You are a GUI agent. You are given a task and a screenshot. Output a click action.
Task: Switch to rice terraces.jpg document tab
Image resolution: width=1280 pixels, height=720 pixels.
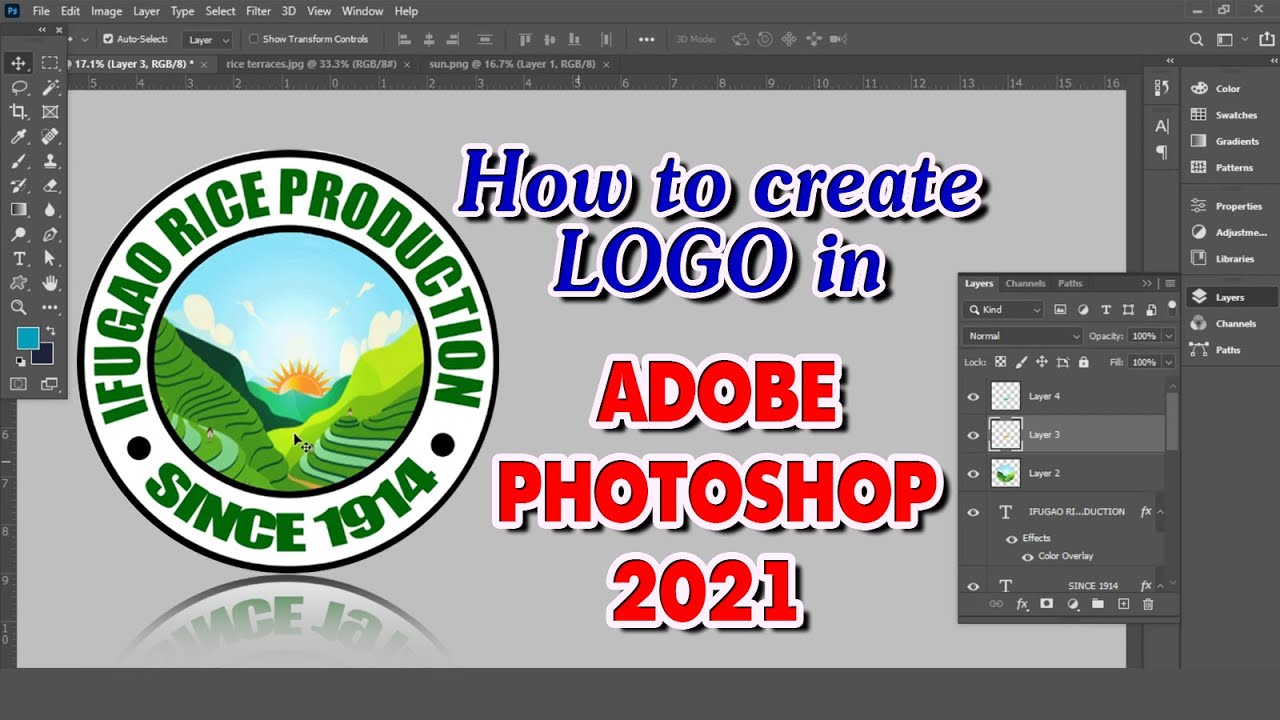[312, 64]
